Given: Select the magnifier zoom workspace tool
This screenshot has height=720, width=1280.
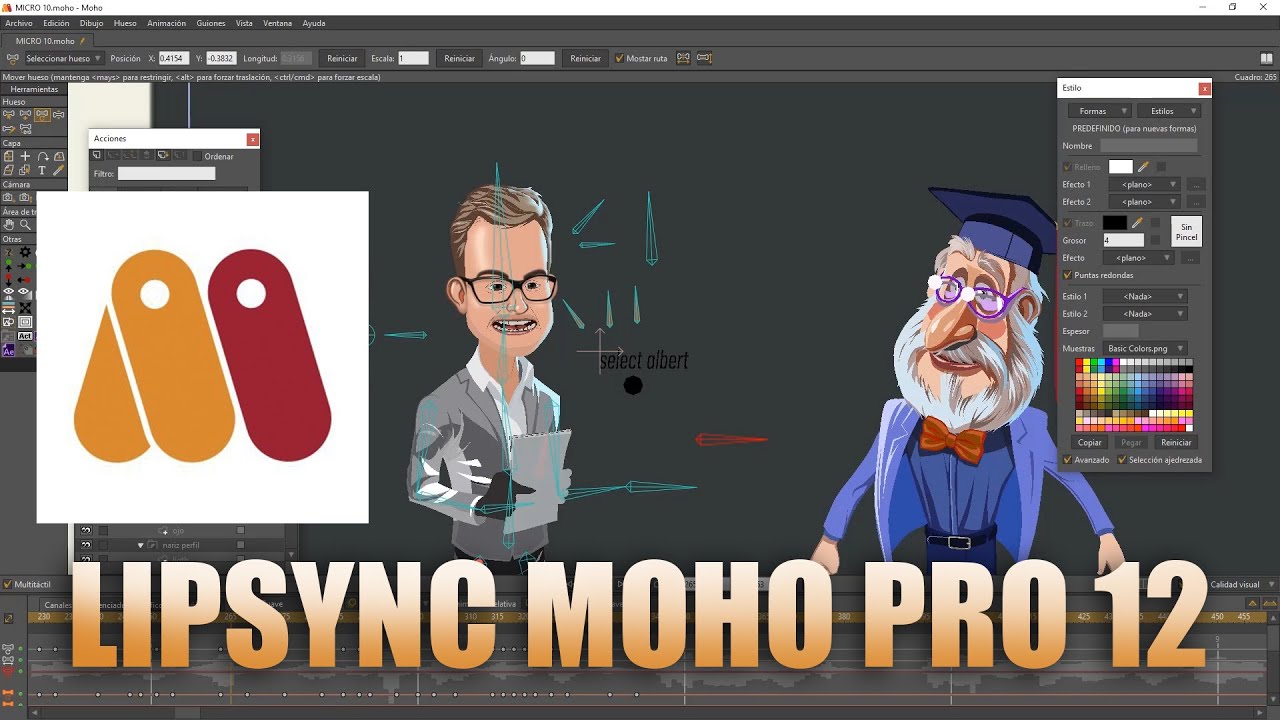Looking at the screenshot, I should [25, 225].
